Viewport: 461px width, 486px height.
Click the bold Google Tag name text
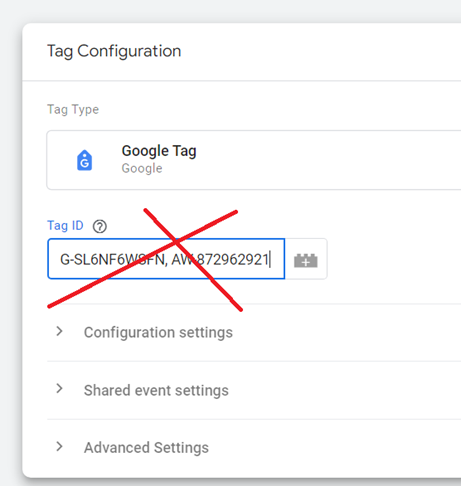pyautogui.click(x=159, y=151)
